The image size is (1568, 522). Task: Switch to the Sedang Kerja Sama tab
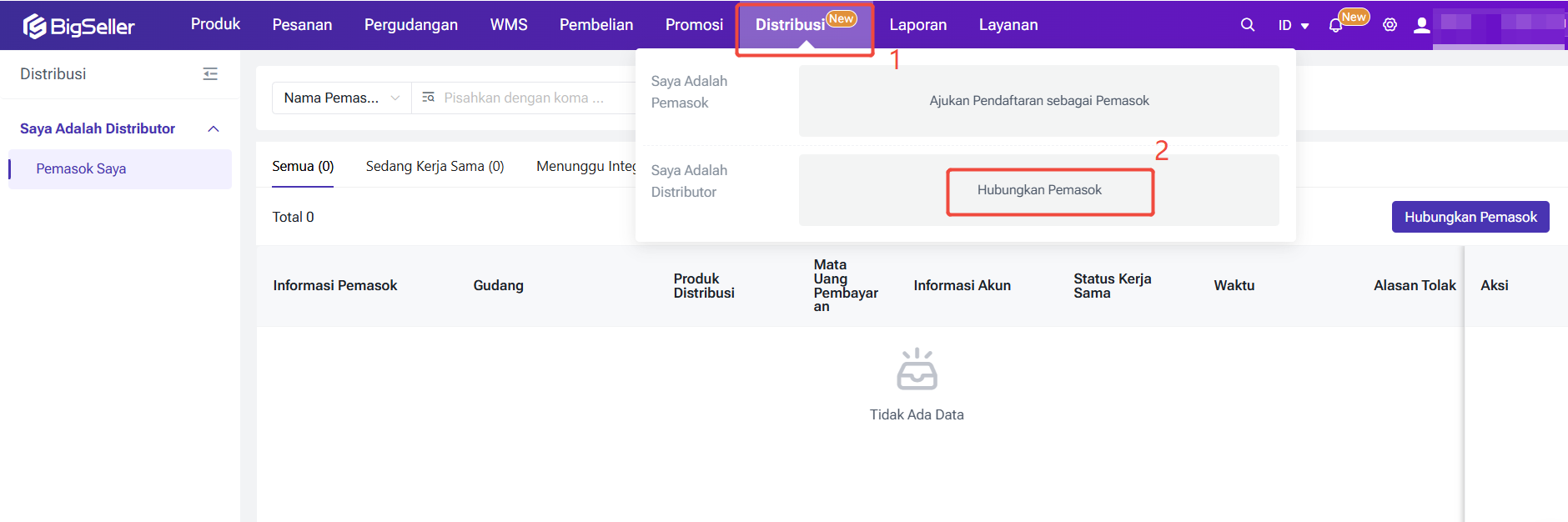coord(435,167)
